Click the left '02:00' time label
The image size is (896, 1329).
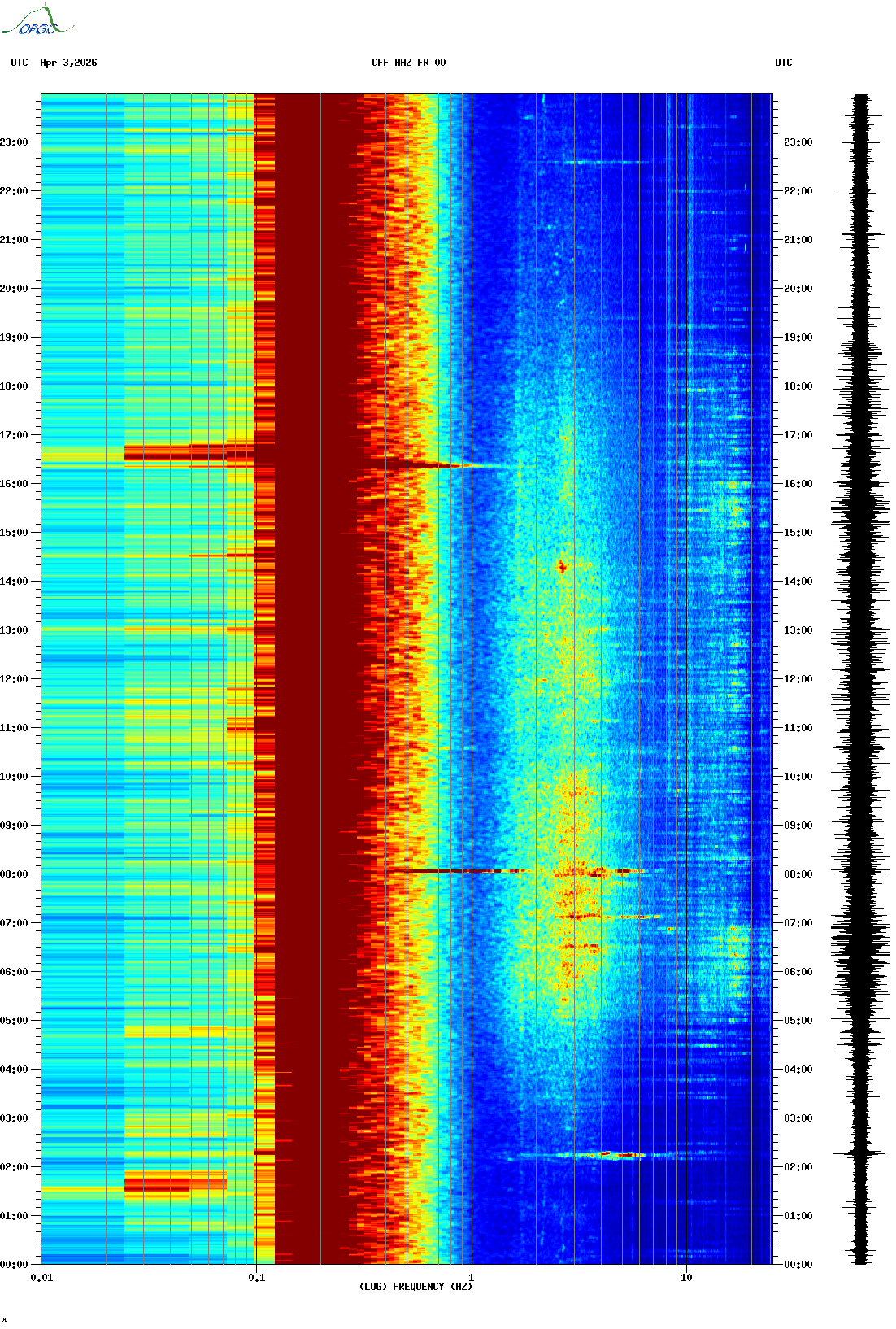click(14, 1167)
